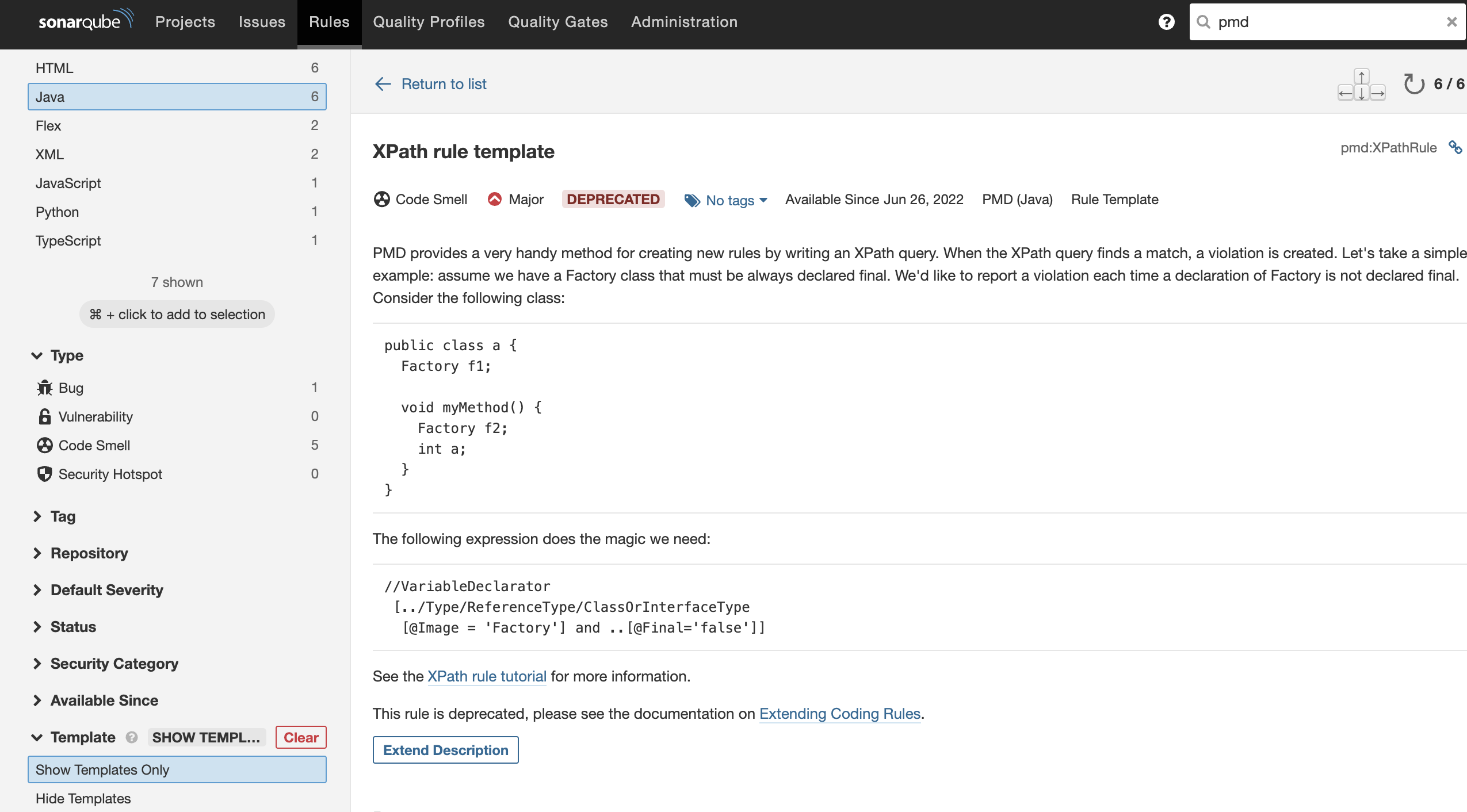The height and width of the screenshot is (812, 1467).
Task: Open the Quality Profiles tab
Action: tap(429, 22)
